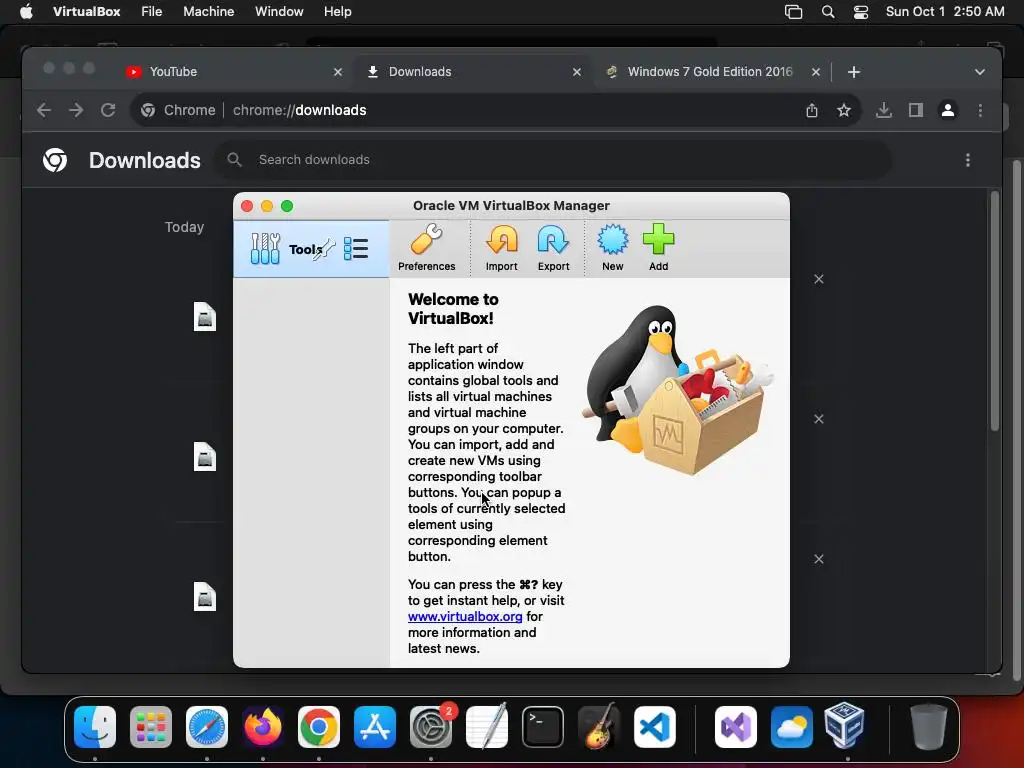Open Trash from the dock
1024x768 pixels.
coord(928,727)
